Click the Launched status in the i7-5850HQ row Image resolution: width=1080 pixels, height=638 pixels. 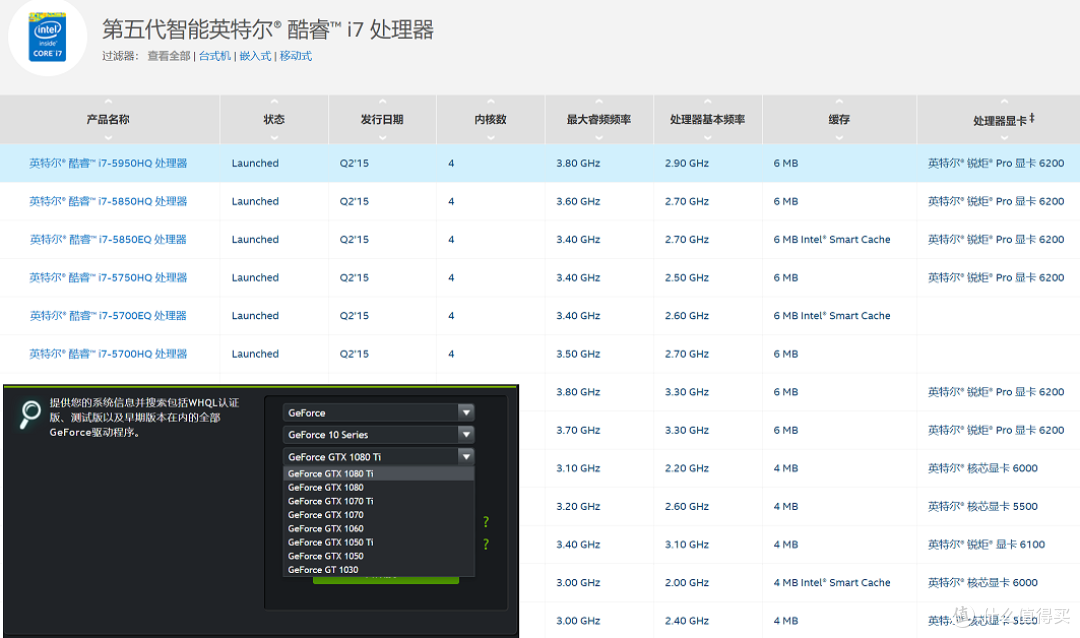[255, 201]
